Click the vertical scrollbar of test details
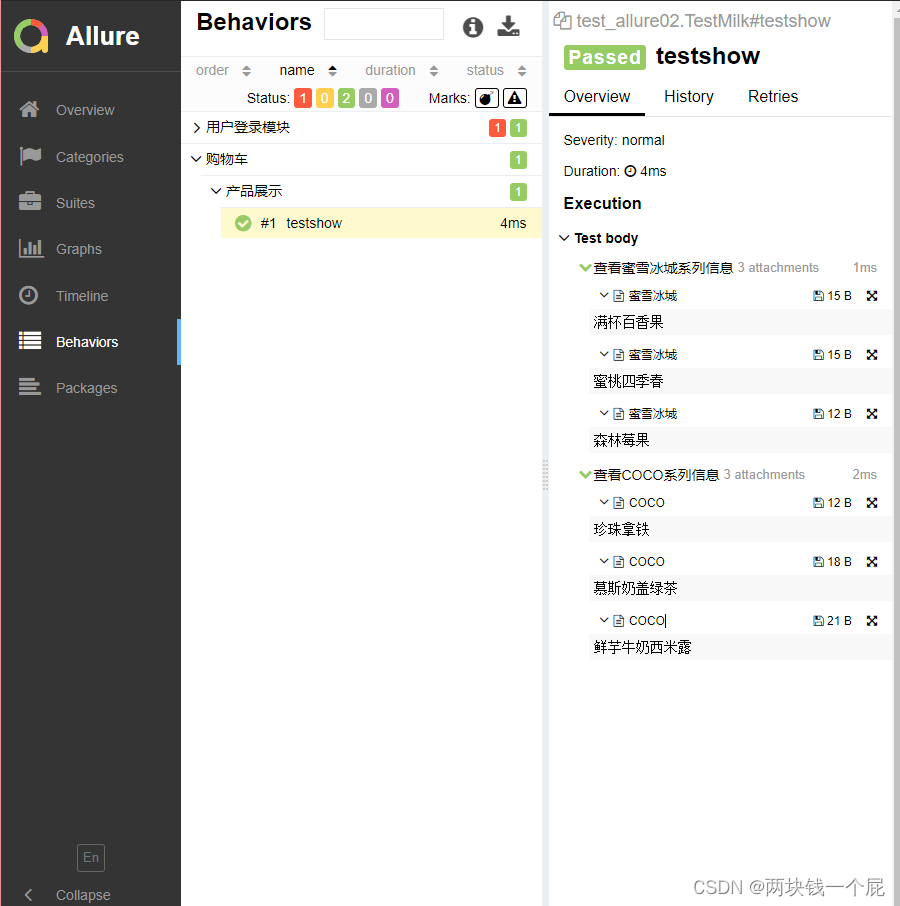900x906 pixels. pos(896,462)
